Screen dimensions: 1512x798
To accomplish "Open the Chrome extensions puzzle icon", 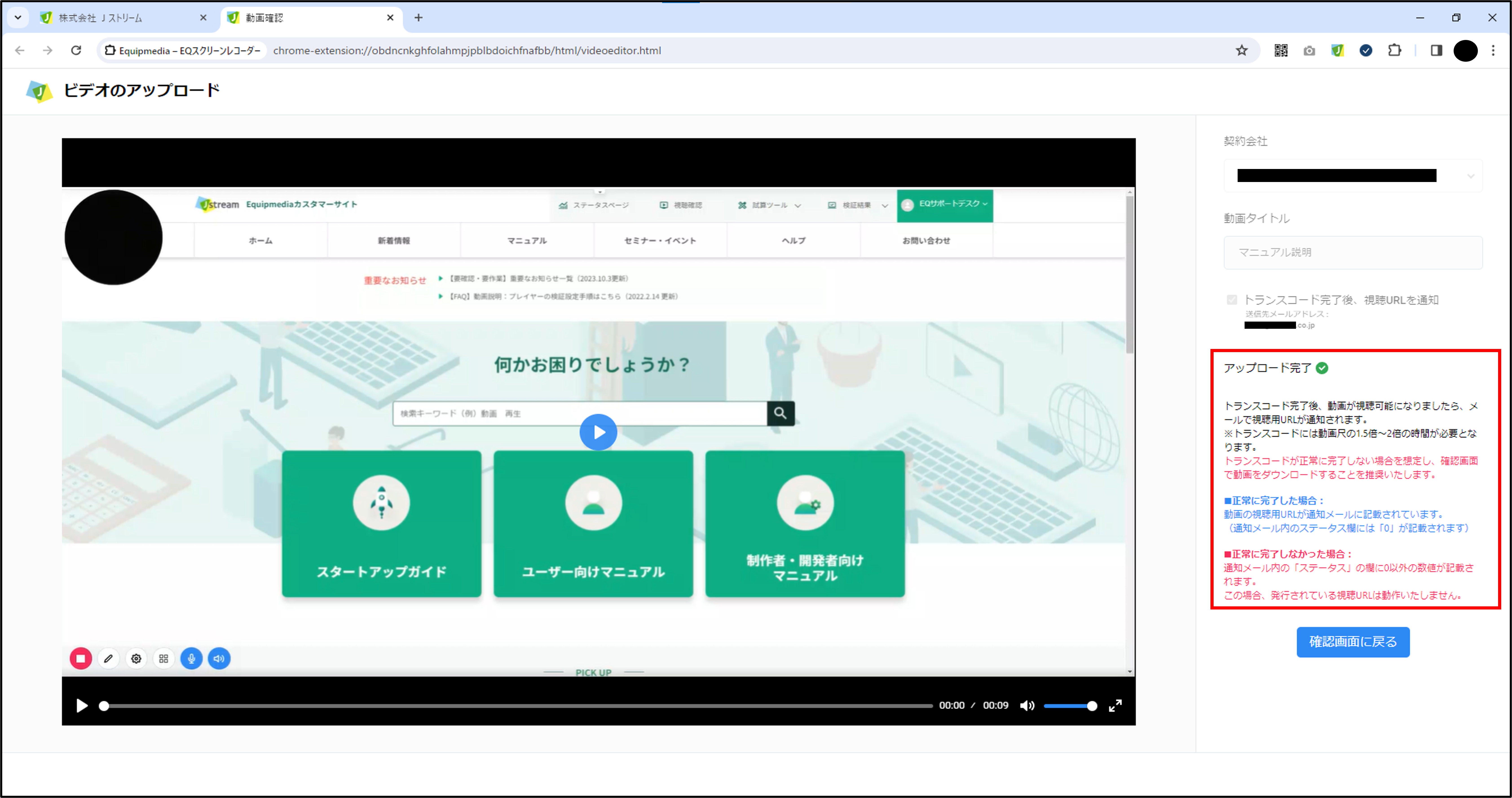I will tap(1395, 50).
